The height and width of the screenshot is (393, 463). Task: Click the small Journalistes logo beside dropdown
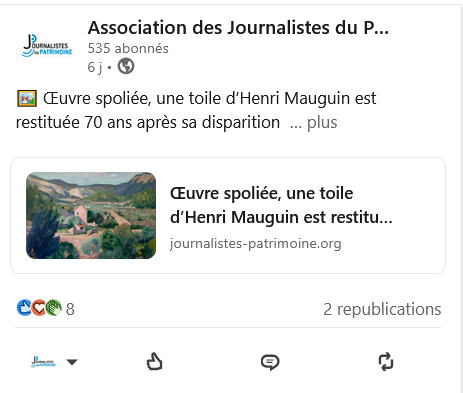[x=44, y=362]
